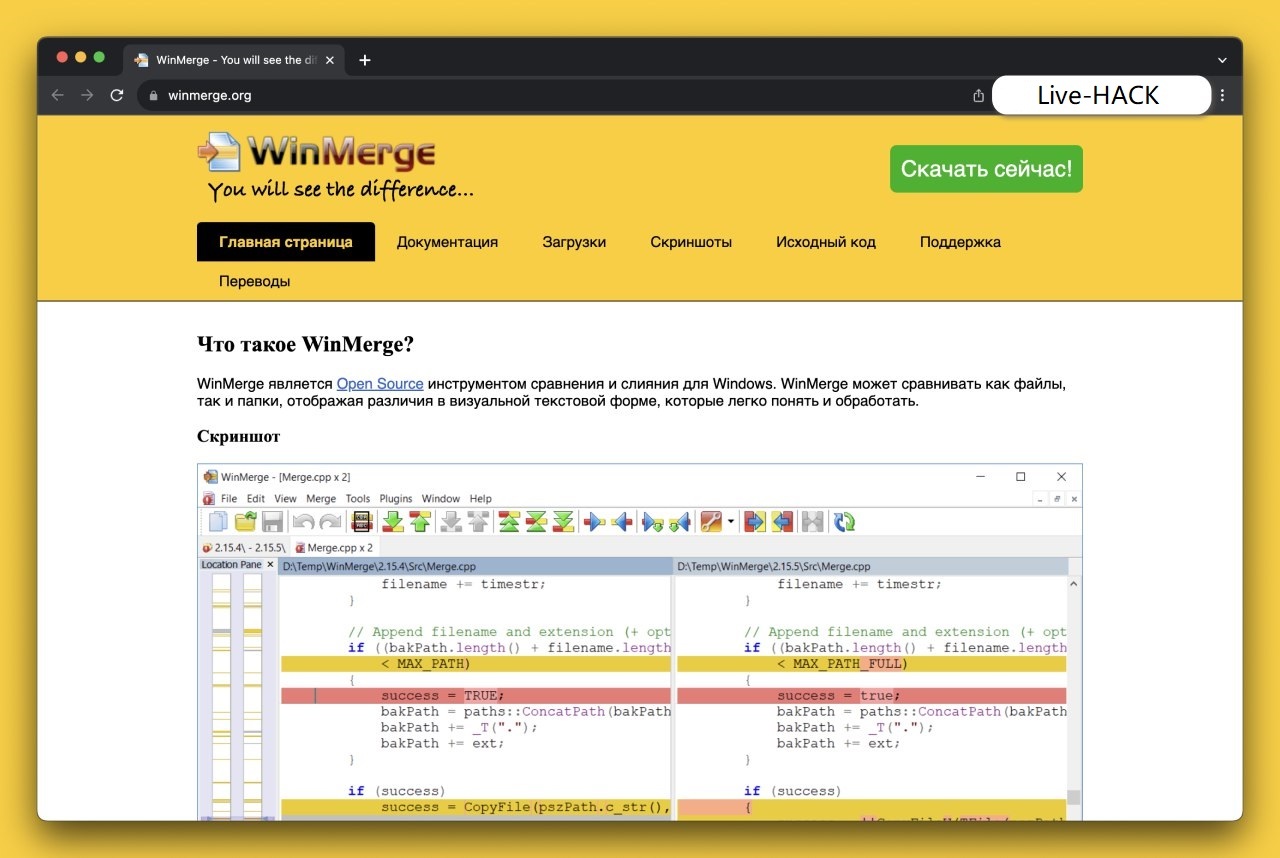Click the line 'success = TRUE;' in left pane
The image size is (1280, 858).
click(476, 696)
